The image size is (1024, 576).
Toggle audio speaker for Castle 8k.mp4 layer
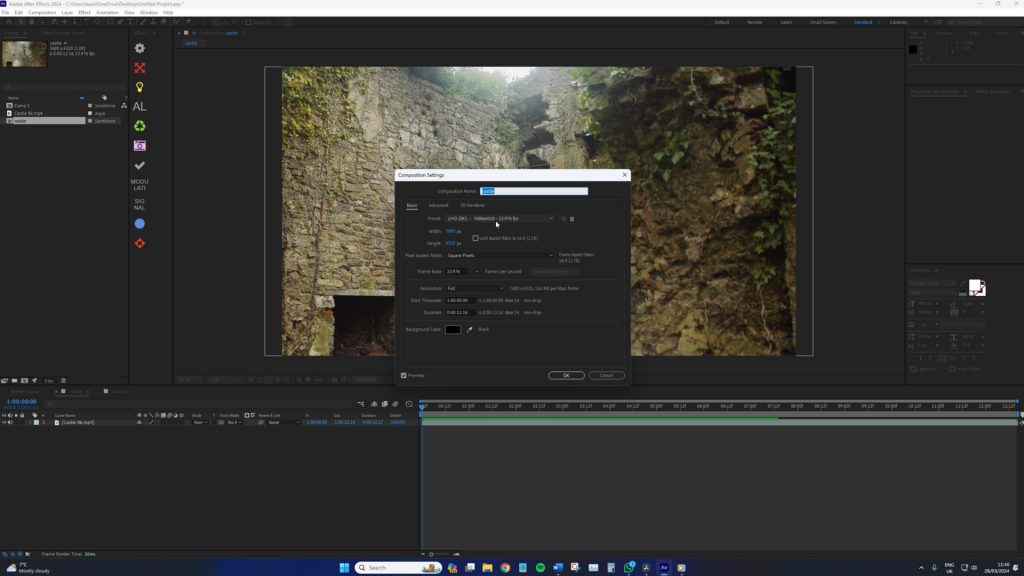point(10,423)
